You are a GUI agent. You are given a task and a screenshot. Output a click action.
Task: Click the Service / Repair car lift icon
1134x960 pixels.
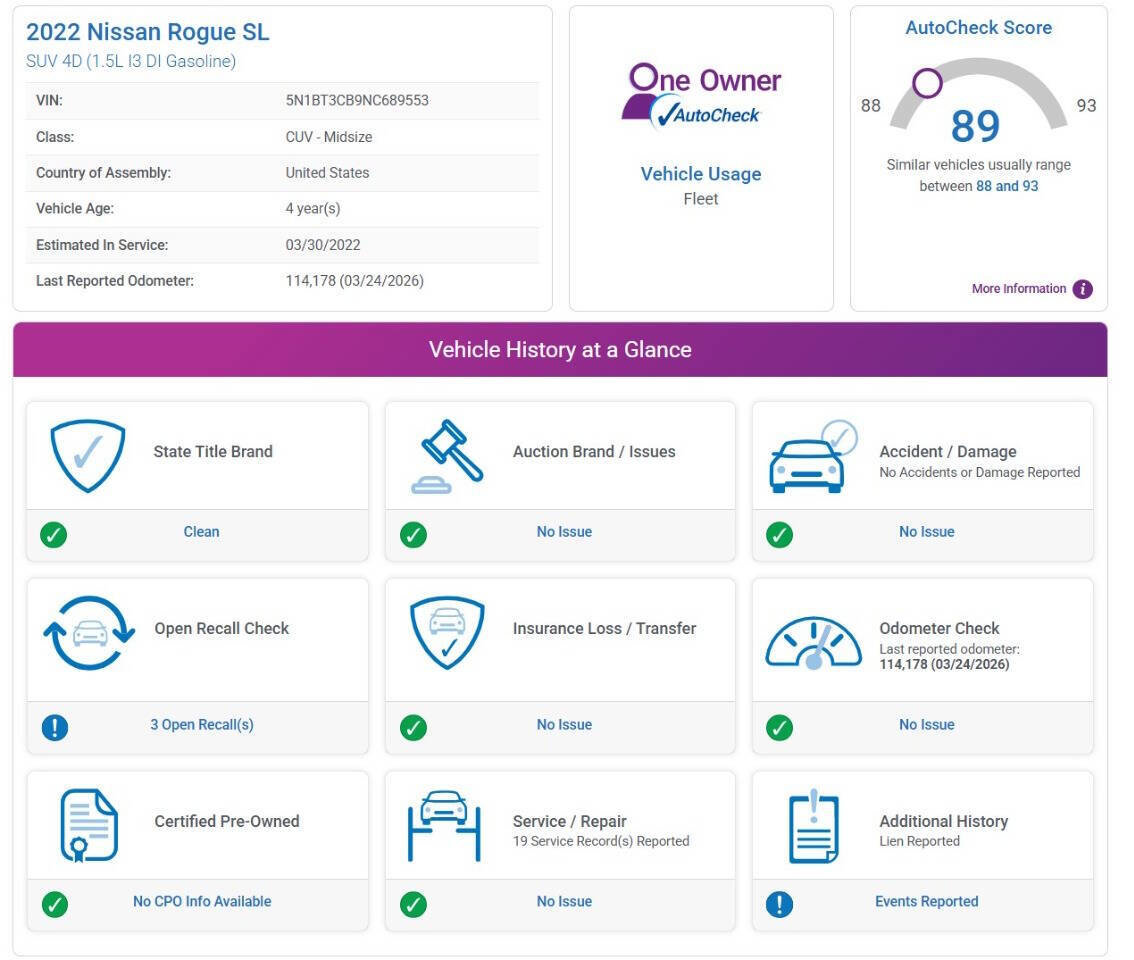444,825
